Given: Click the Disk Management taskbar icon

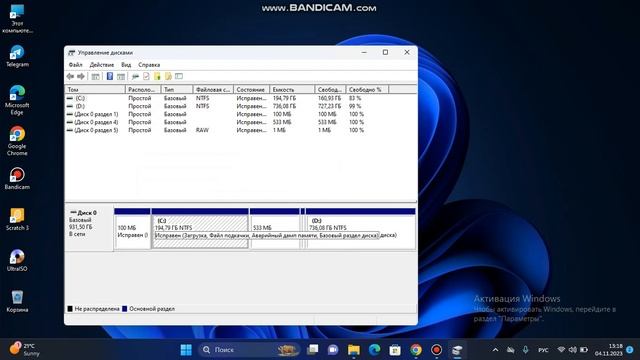Looking at the screenshot, I should pyautogui.click(x=457, y=350).
